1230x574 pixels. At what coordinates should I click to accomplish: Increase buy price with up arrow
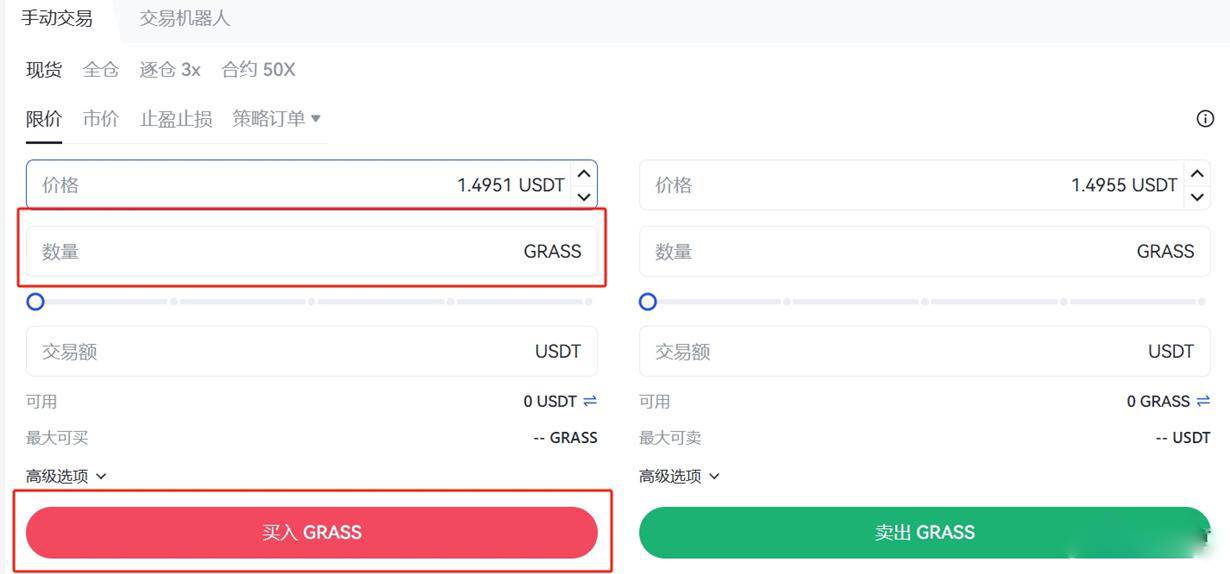[584, 174]
